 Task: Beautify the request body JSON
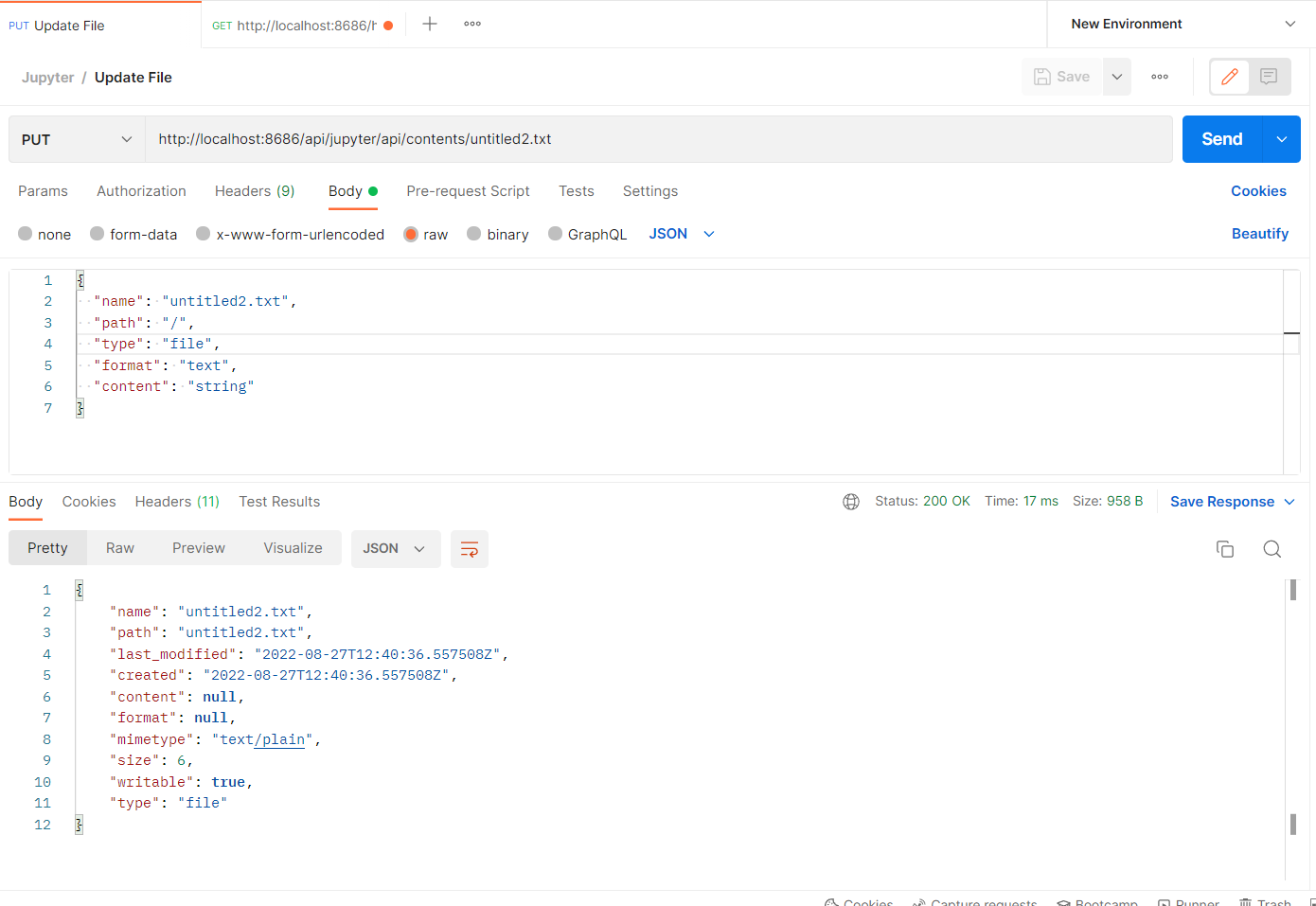[x=1260, y=234]
